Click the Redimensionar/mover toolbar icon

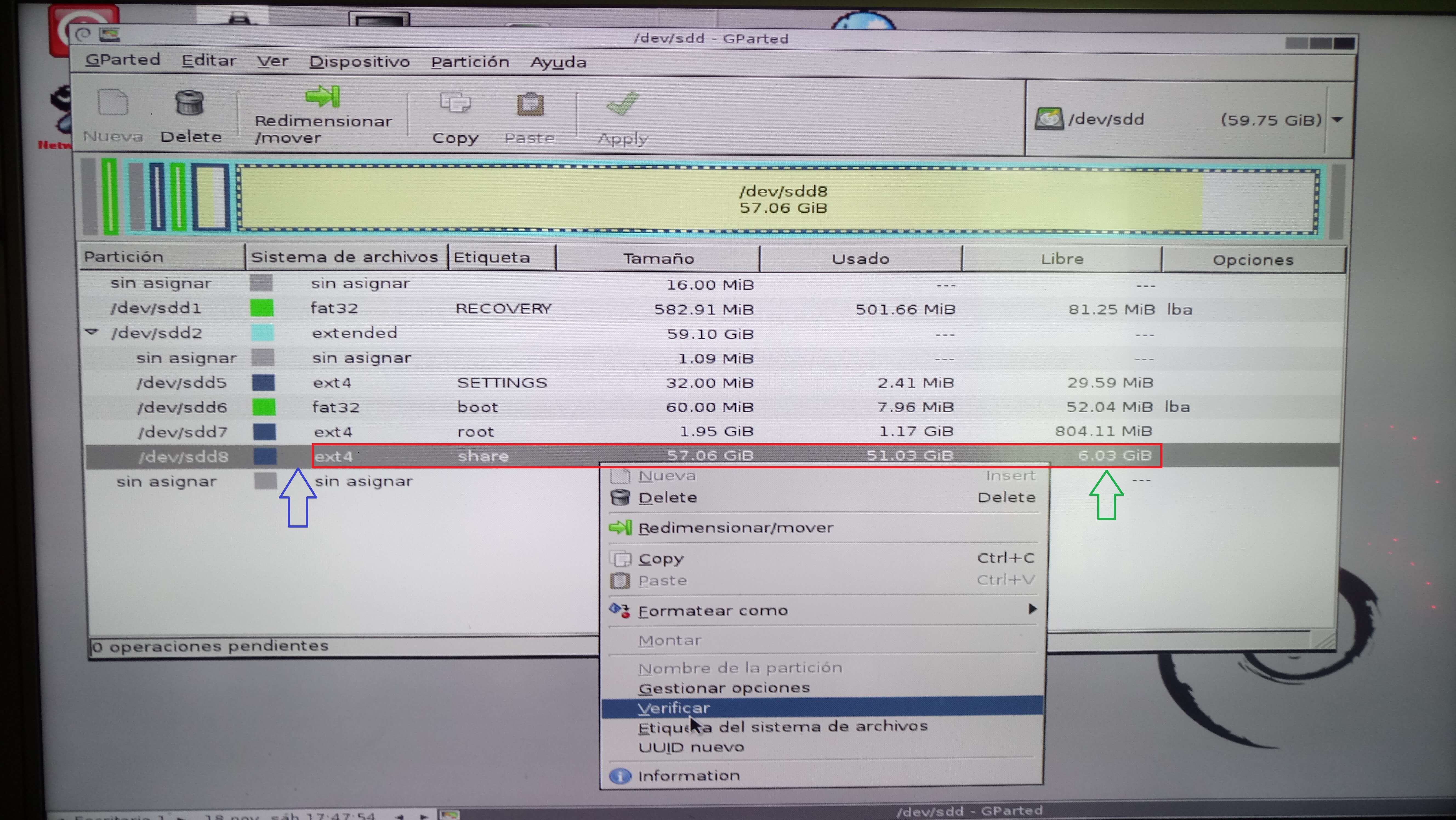323,97
